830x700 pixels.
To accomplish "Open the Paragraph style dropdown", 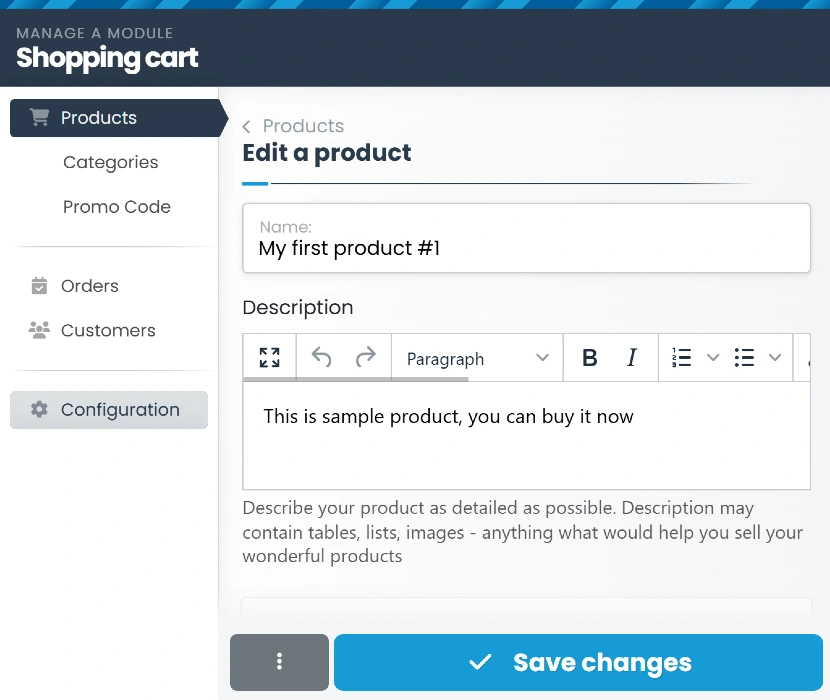I will 477,358.
